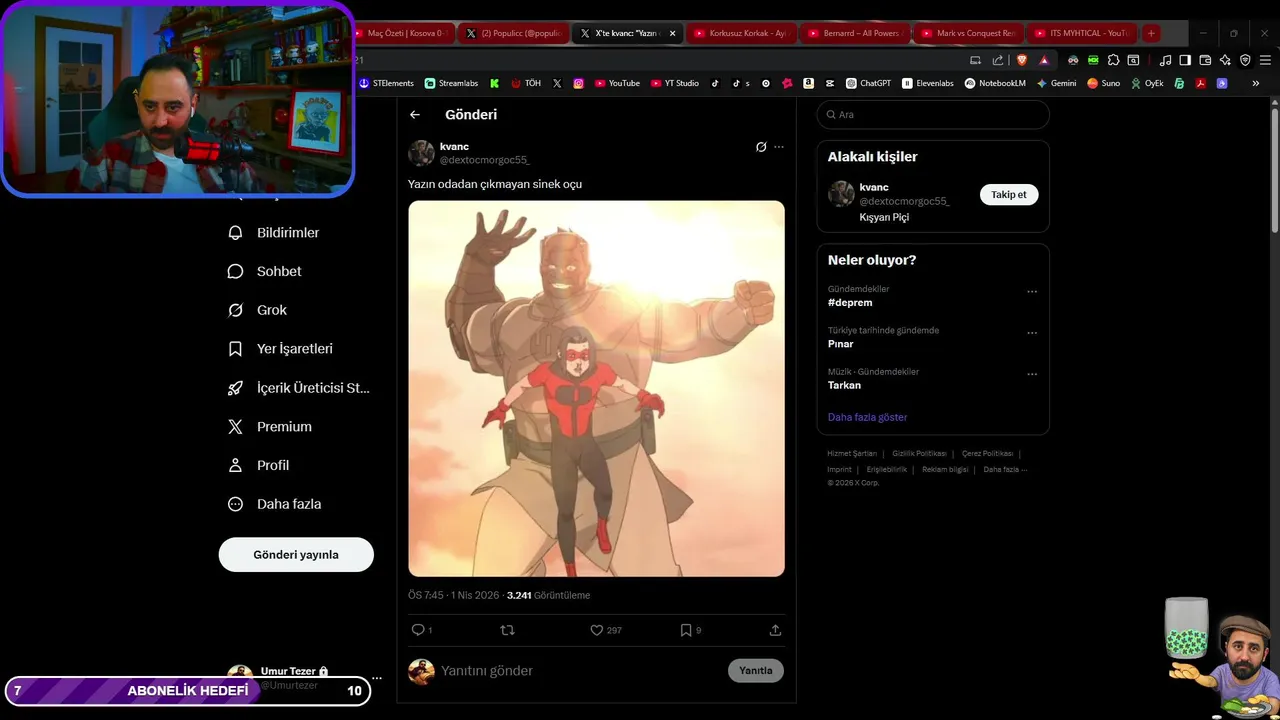The image size is (1280, 720).
Task: Click the Yanıtla reply button
Action: coord(755,671)
